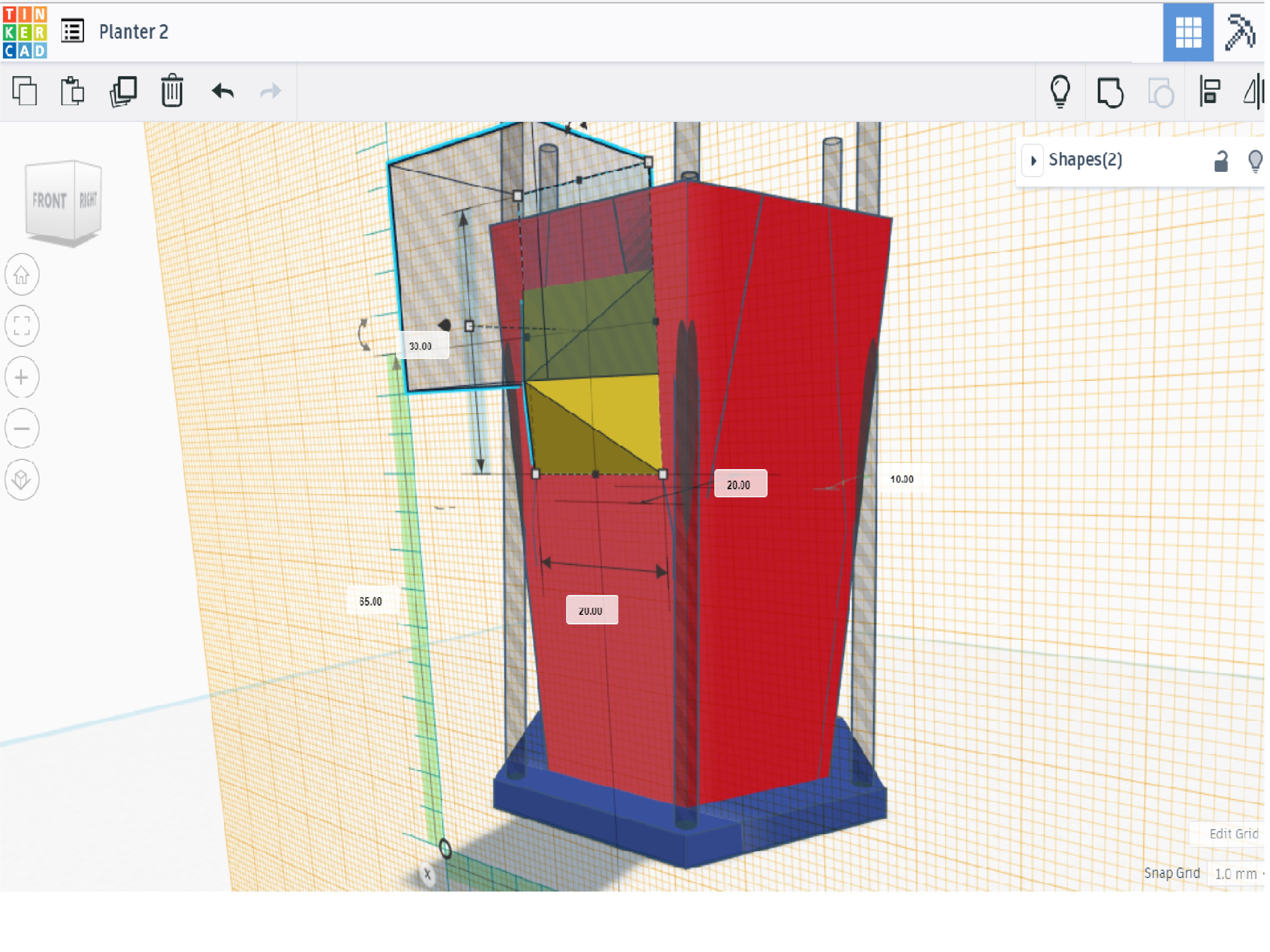This screenshot has height=952, width=1270.
Task: Click the 10.00 dimension label
Action: pos(902,479)
